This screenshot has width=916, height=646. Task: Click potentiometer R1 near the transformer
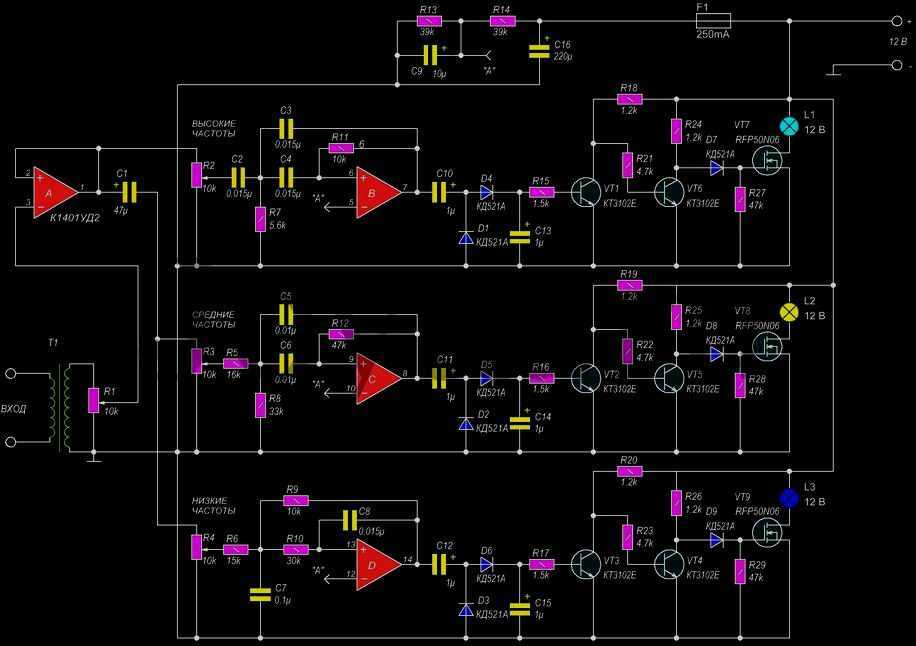[93, 399]
